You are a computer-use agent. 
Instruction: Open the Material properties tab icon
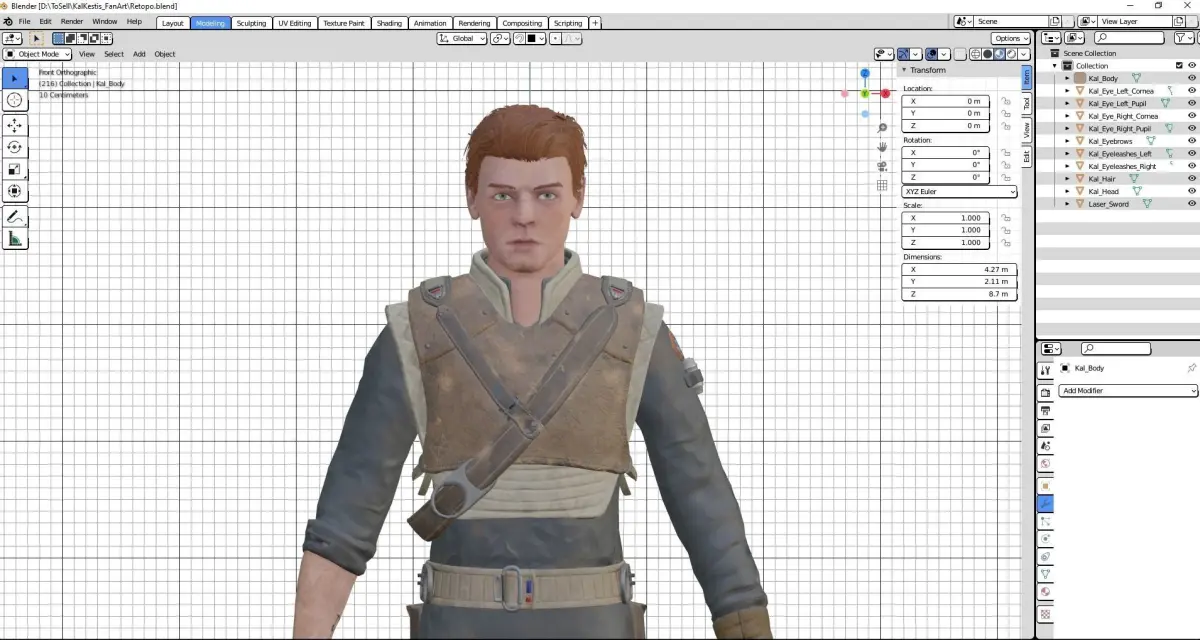click(x=1045, y=592)
